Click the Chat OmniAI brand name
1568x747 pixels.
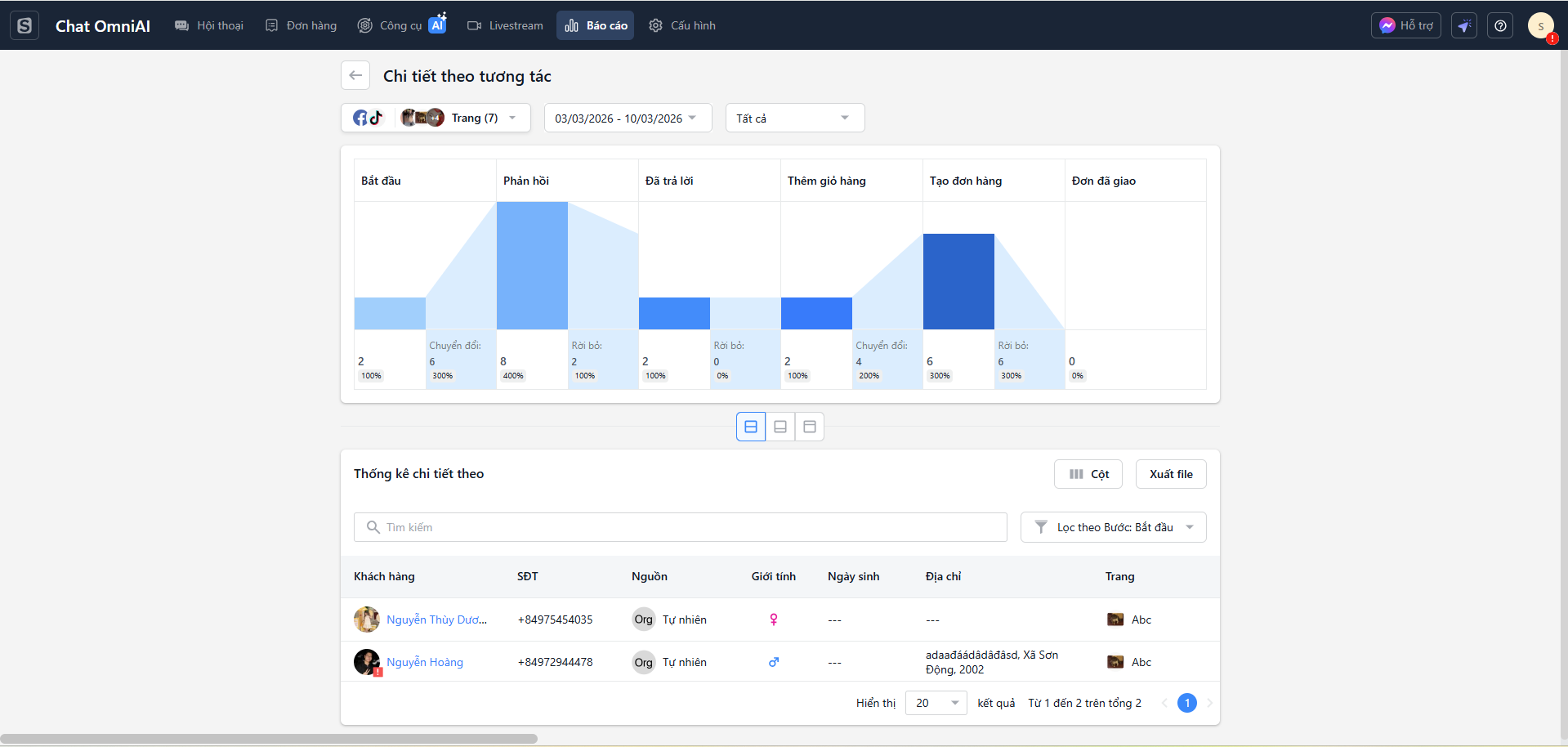pos(103,26)
